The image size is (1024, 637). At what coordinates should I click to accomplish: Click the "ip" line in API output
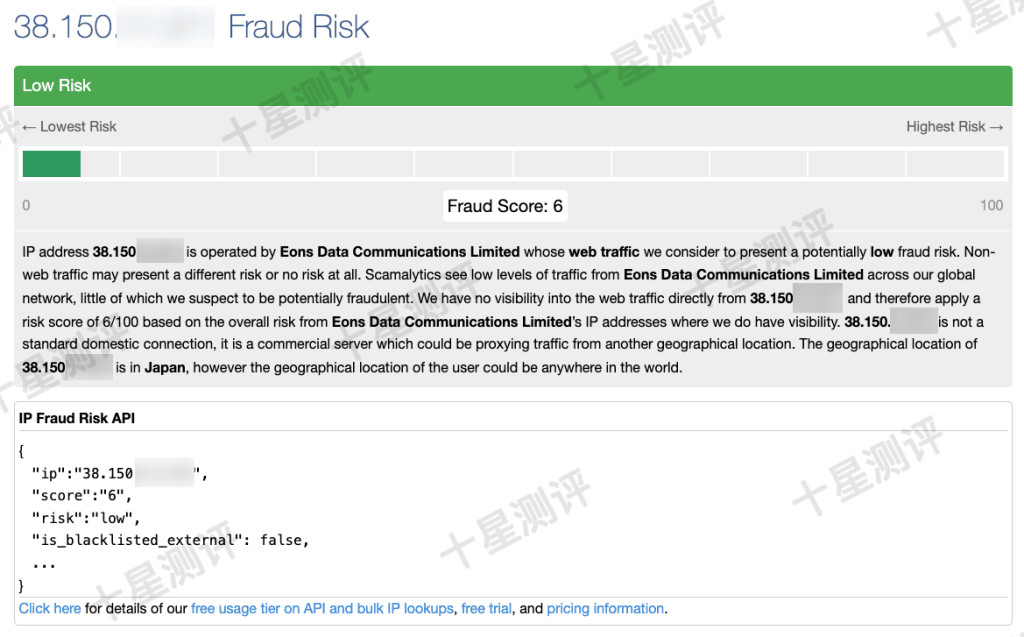[x=120, y=473]
